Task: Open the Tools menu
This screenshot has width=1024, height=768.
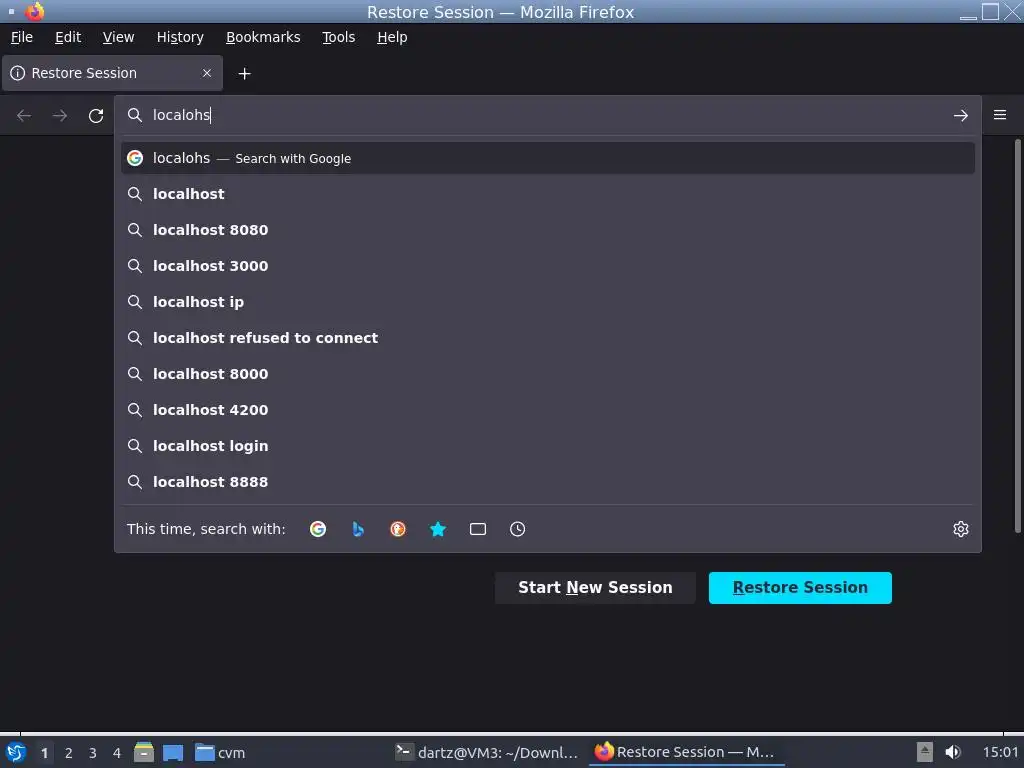Action: pyautogui.click(x=338, y=37)
